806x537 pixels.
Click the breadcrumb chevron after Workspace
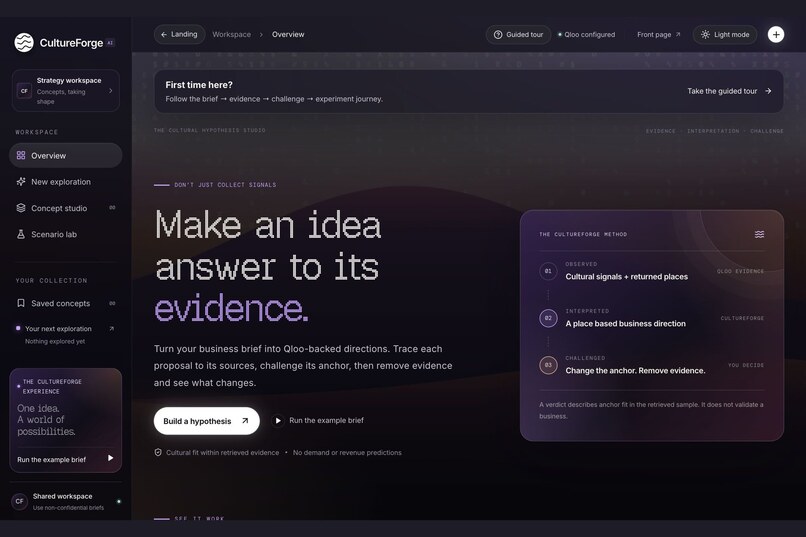pyautogui.click(x=261, y=34)
